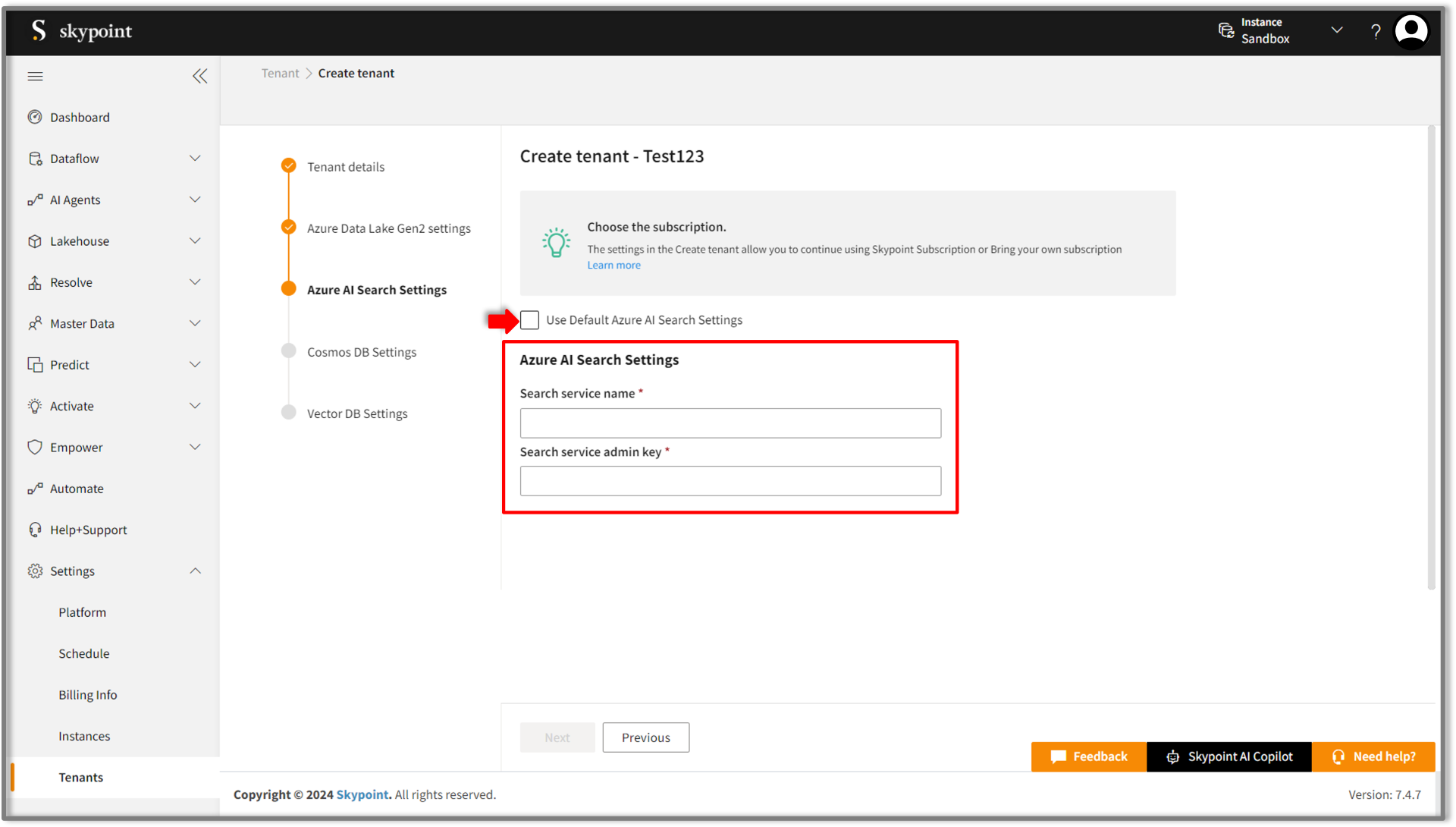The image size is (1456, 827).
Task: Select the Cosmos DB Settings step
Action: (362, 351)
